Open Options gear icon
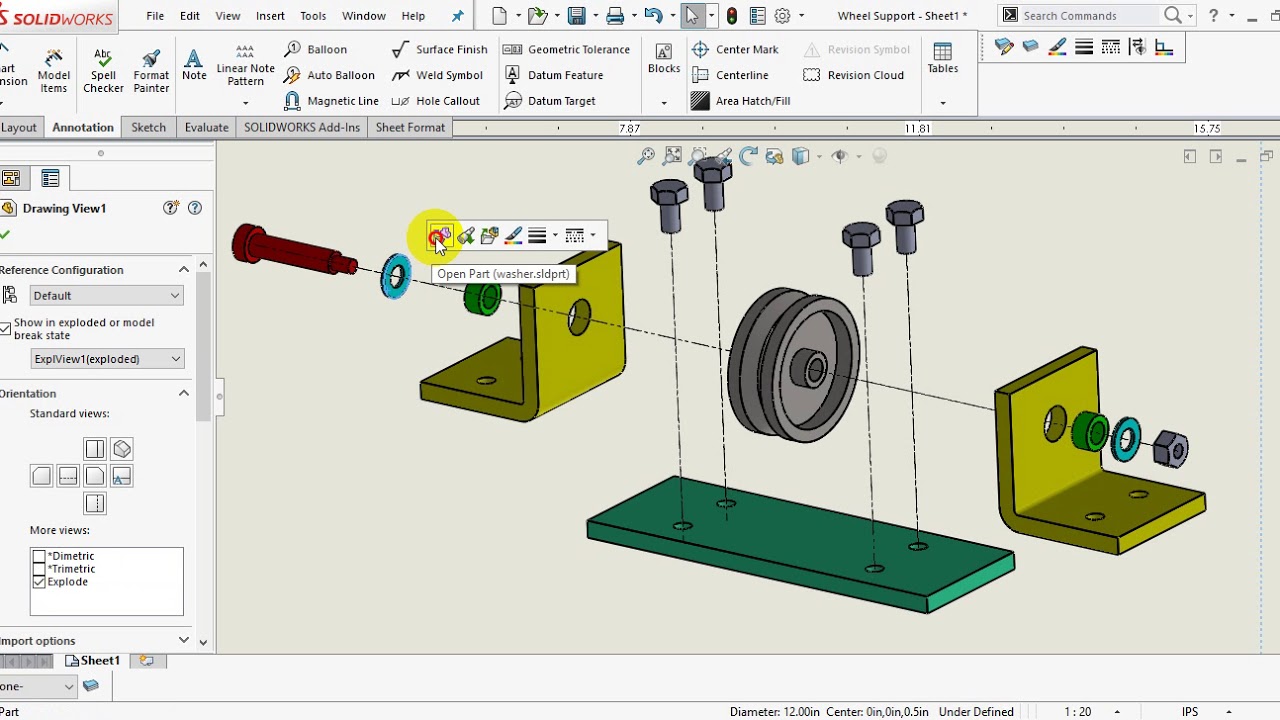This screenshot has width=1280, height=720. point(783,15)
